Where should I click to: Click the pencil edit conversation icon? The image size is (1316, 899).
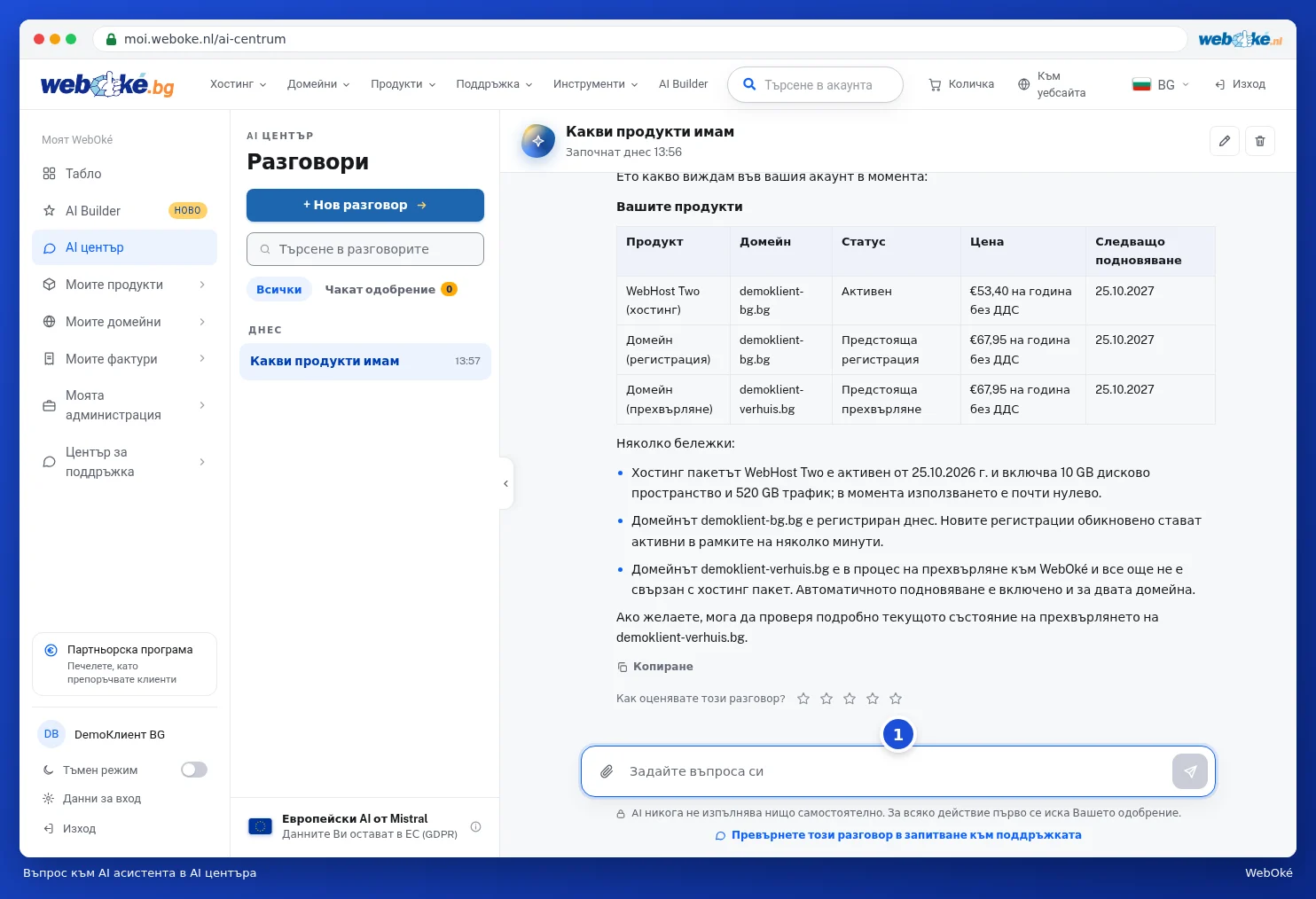(x=1224, y=141)
